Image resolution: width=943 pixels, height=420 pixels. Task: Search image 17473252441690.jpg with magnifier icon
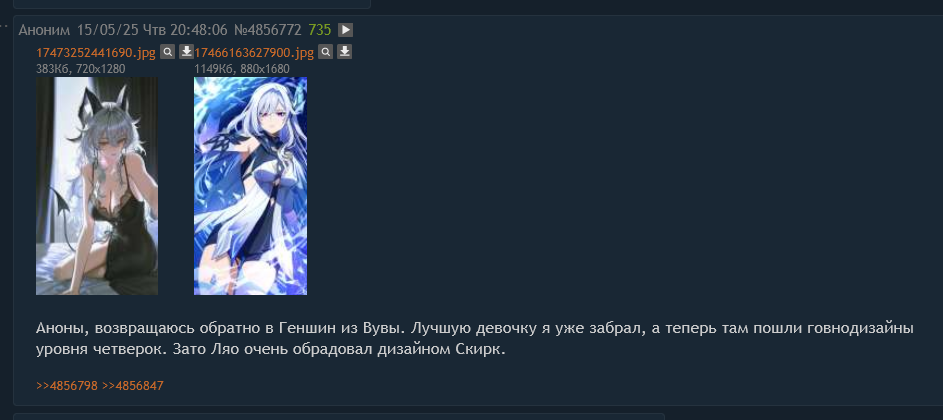tap(168, 52)
